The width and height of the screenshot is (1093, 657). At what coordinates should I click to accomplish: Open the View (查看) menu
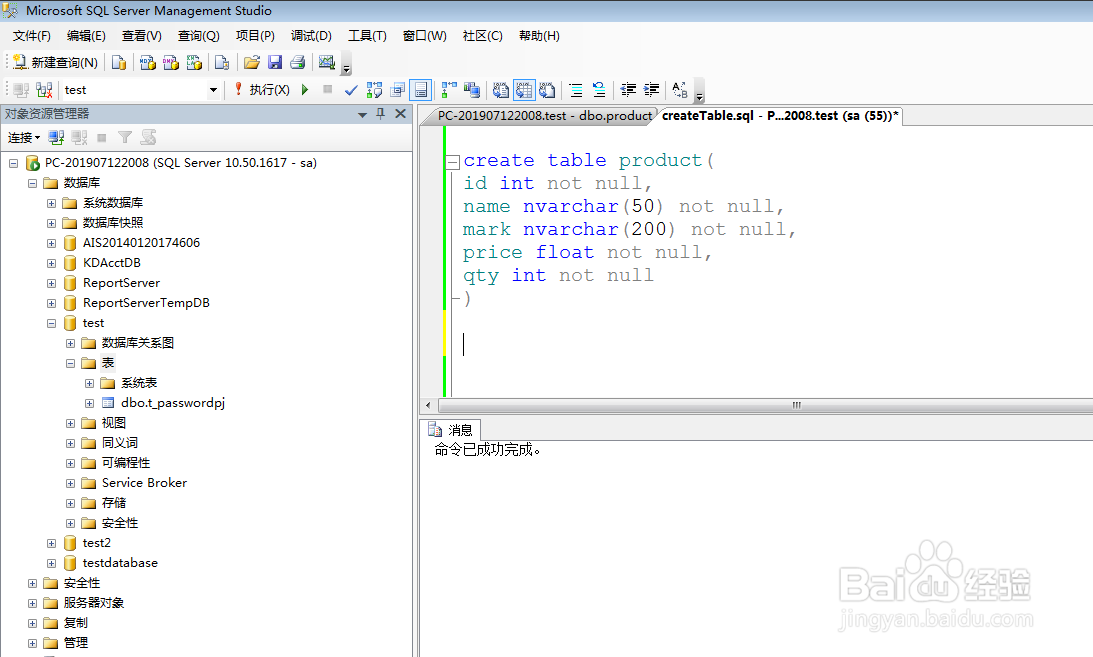pos(142,36)
